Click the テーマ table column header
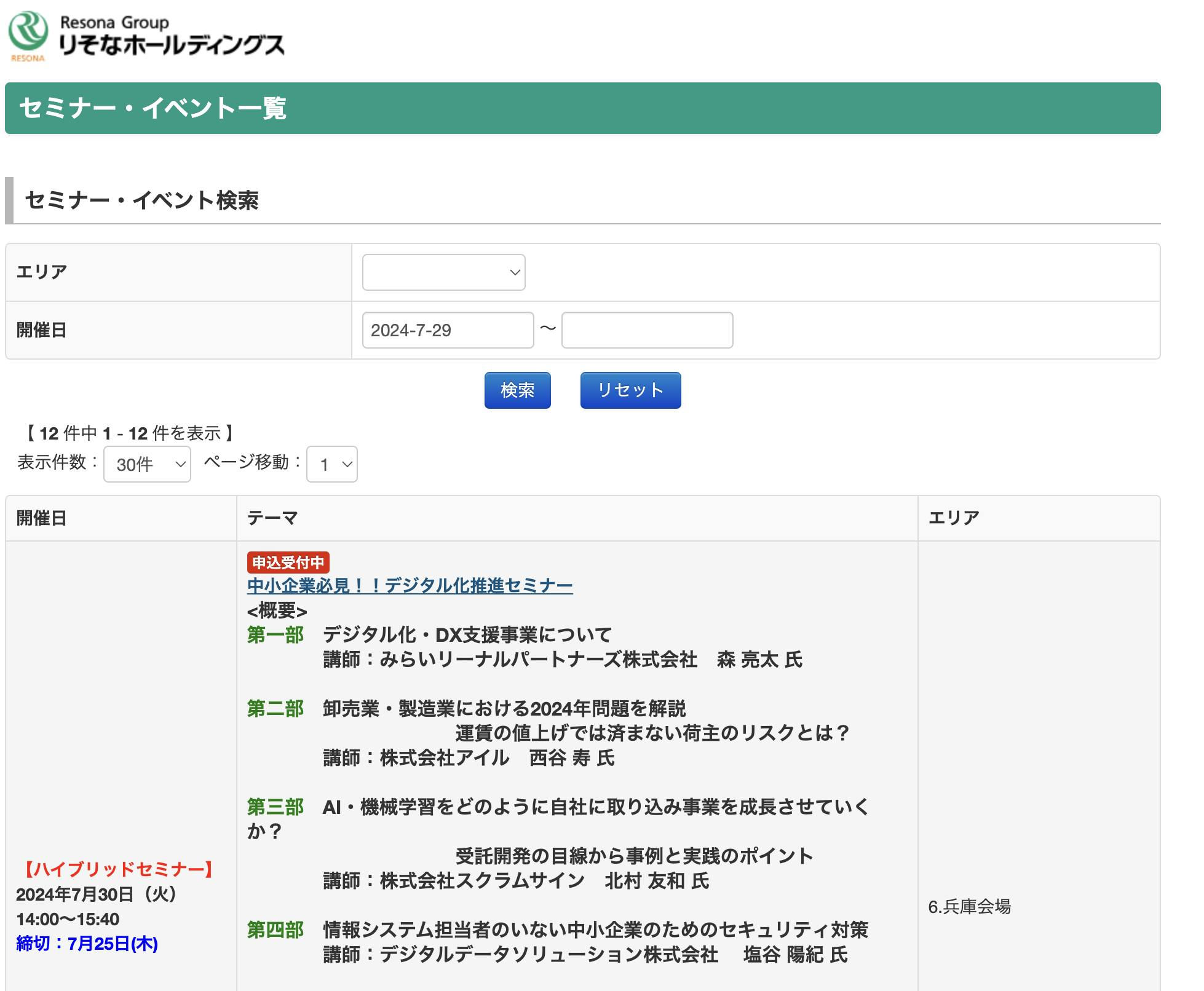The image size is (1204, 991). pos(272,518)
